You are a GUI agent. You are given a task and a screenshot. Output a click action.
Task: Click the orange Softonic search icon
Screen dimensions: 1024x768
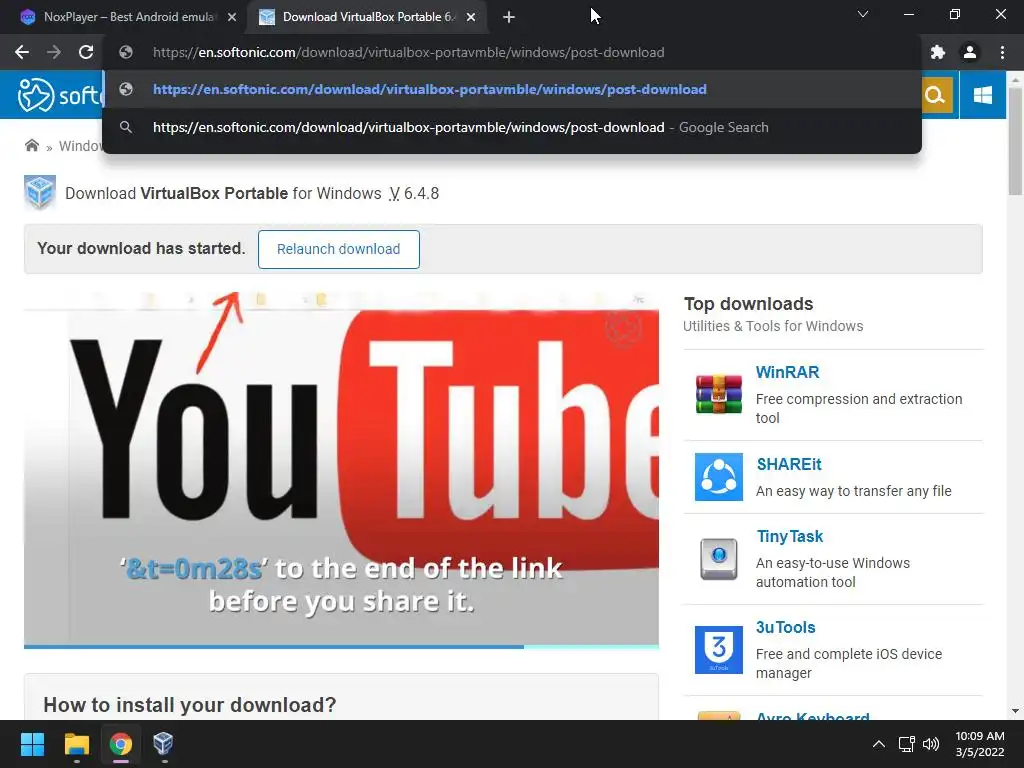tap(935, 95)
